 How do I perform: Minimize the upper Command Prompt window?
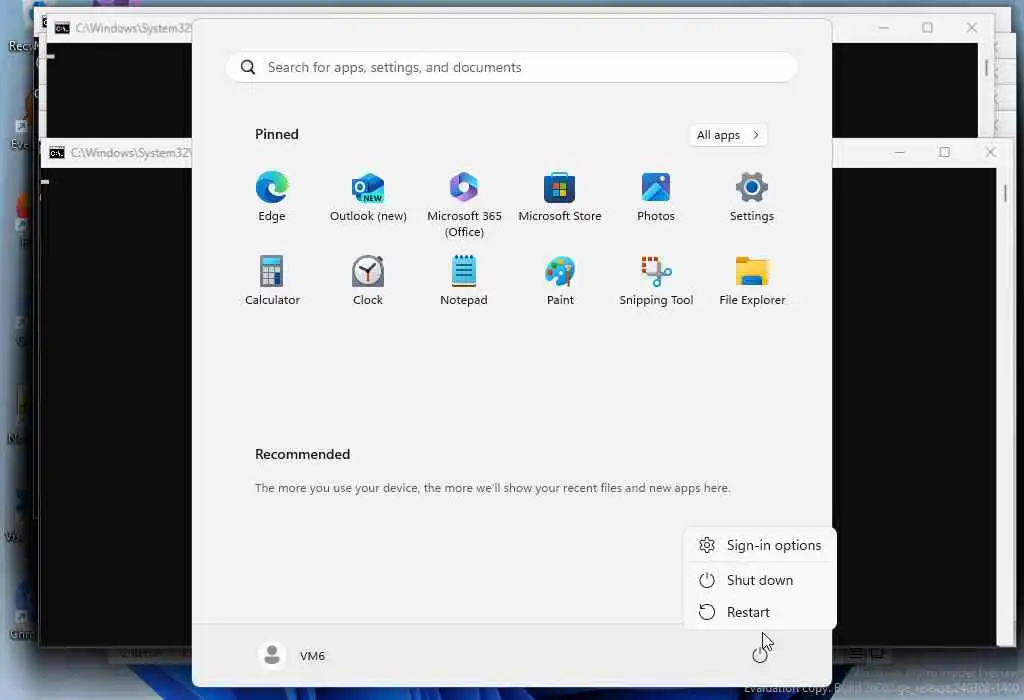[x=884, y=27]
